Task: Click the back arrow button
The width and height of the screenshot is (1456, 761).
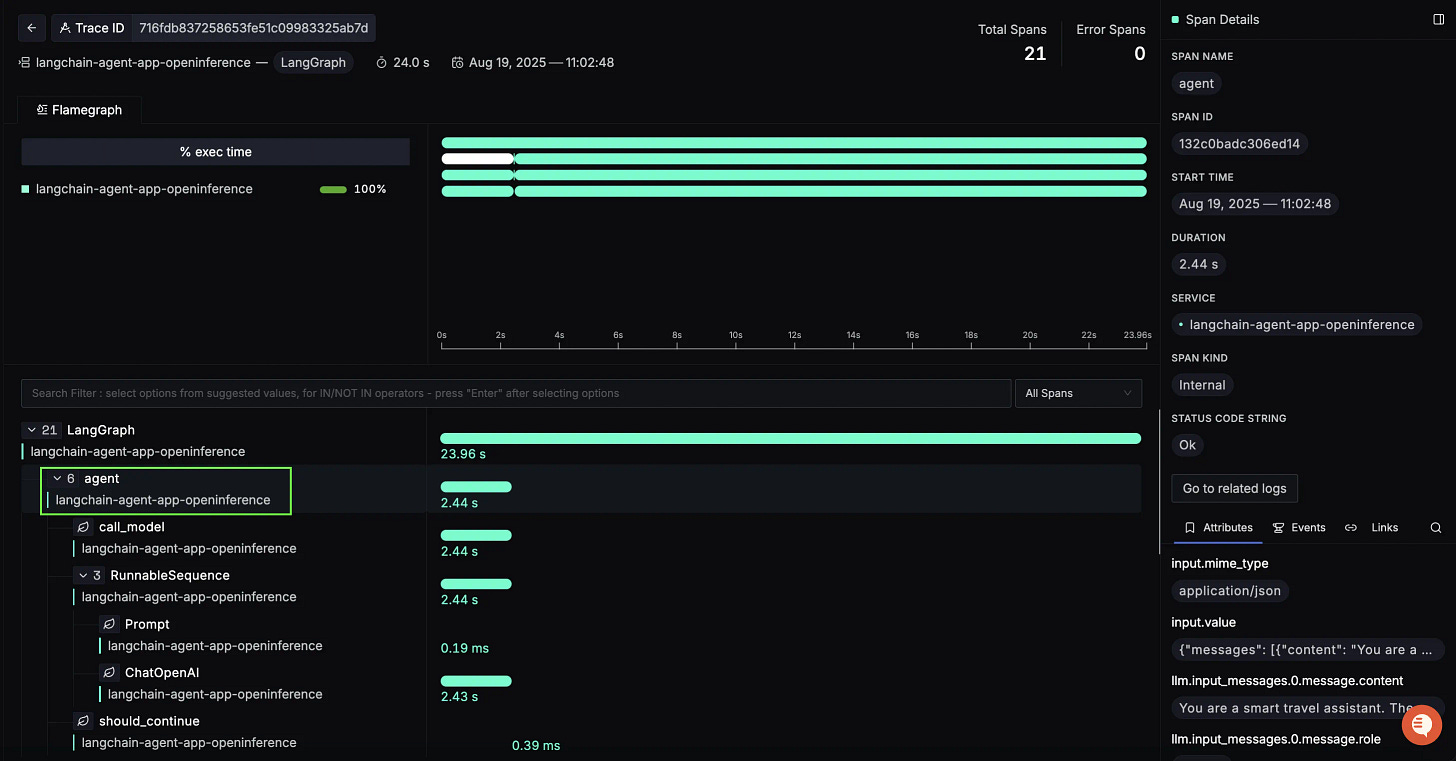Action: coord(31,28)
